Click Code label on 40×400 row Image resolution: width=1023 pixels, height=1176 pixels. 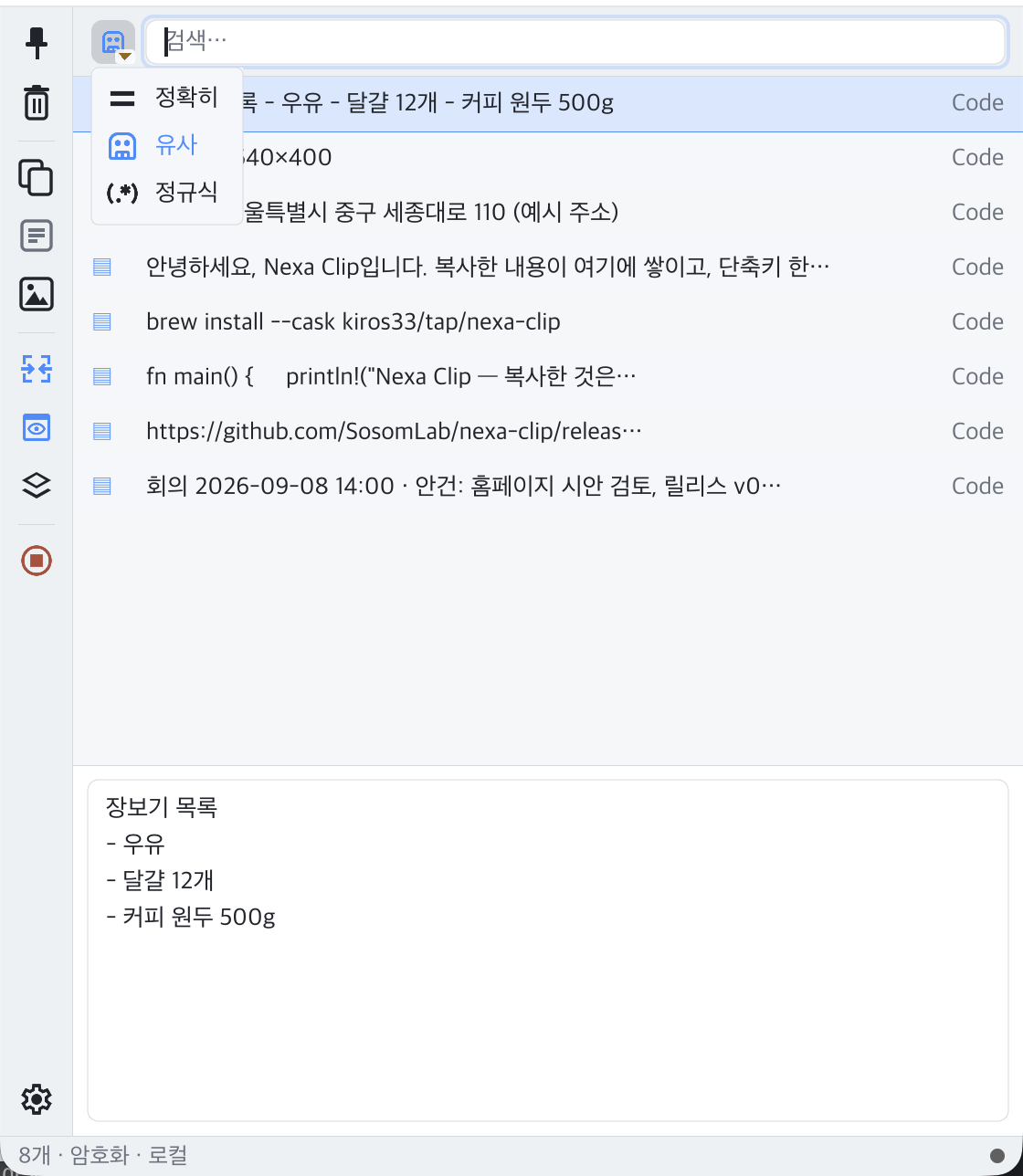point(977,157)
